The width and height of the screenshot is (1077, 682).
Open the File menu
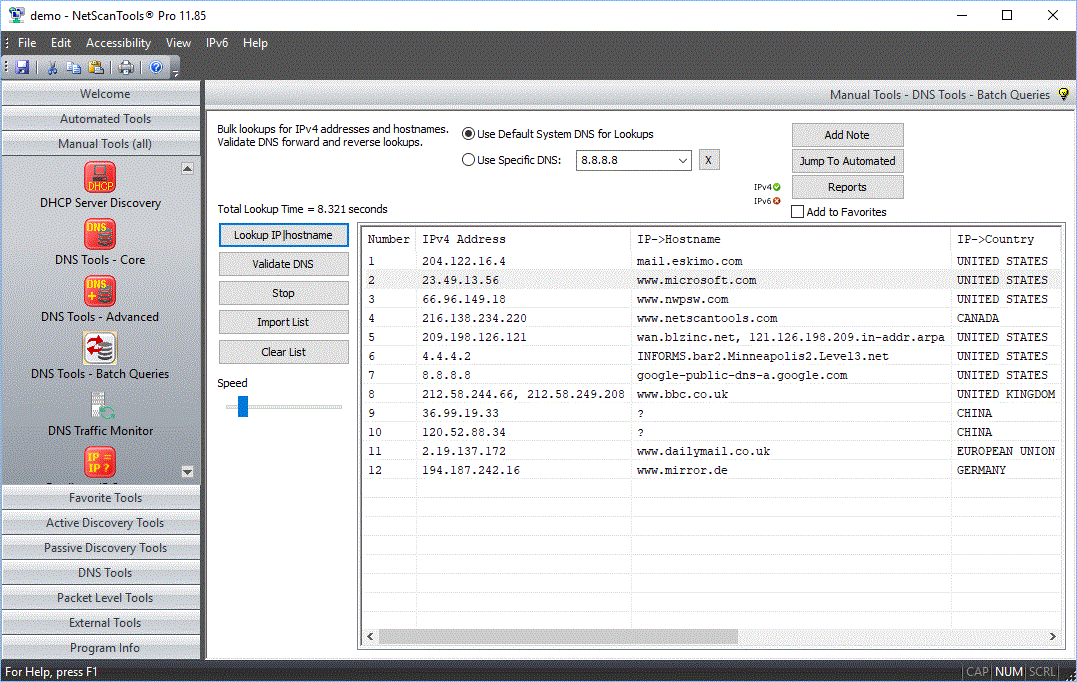27,43
